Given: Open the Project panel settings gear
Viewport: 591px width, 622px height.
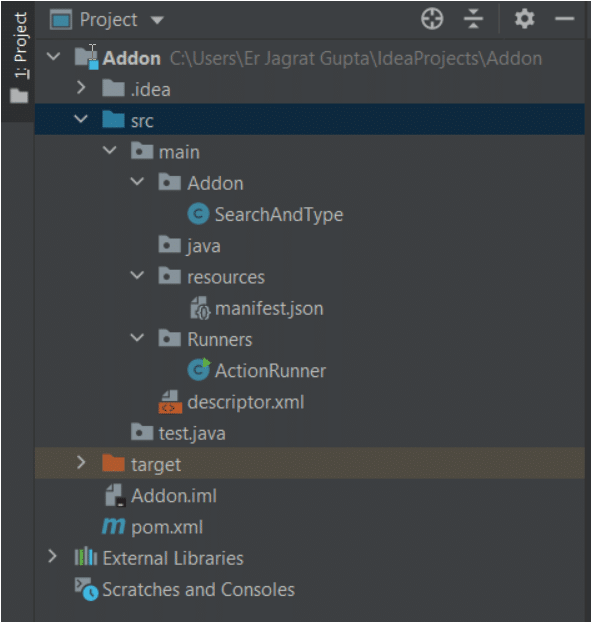Looking at the screenshot, I should click(524, 19).
